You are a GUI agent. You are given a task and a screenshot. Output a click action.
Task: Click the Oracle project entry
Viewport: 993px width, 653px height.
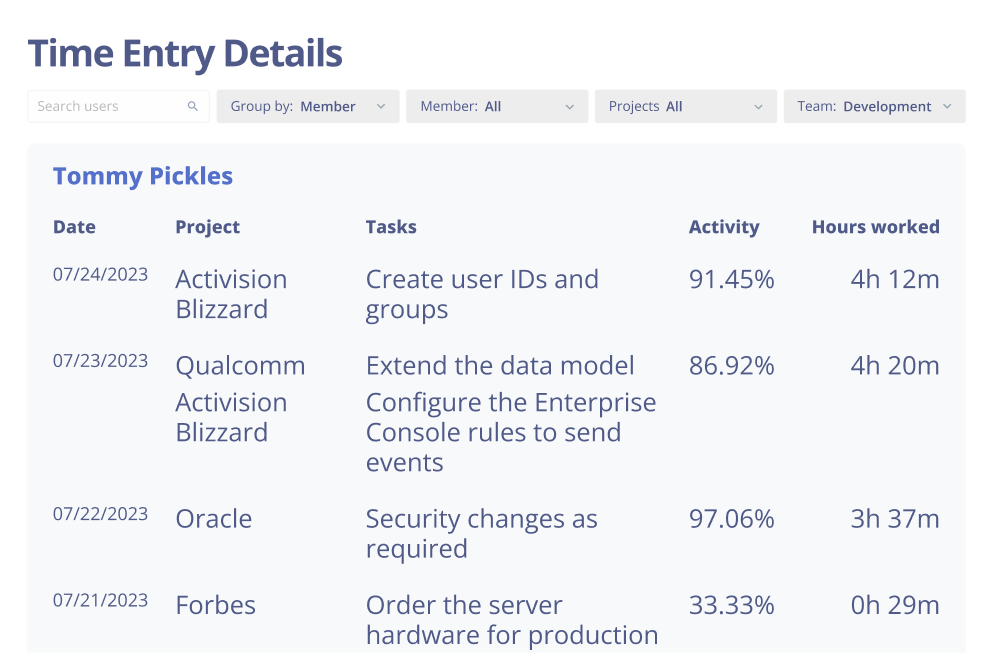pyautogui.click(x=214, y=519)
